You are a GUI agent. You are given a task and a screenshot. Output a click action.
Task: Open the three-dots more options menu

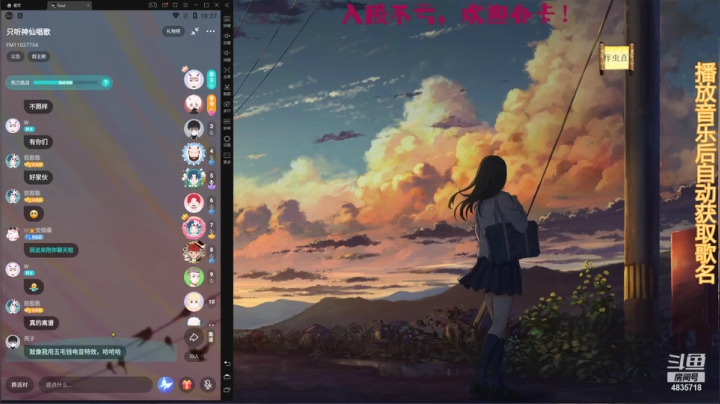pyautogui.click(x=210, y=31)
